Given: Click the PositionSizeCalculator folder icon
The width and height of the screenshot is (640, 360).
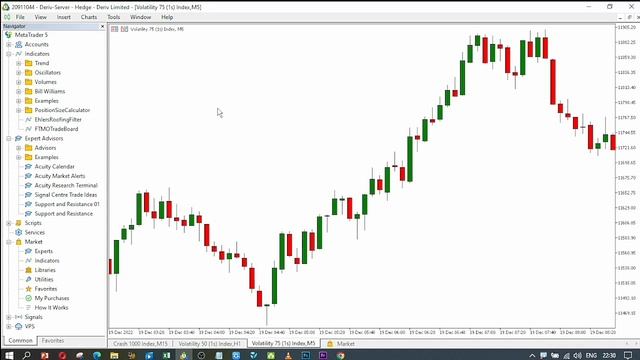Looking at the screenshot, I should [29, 110].
